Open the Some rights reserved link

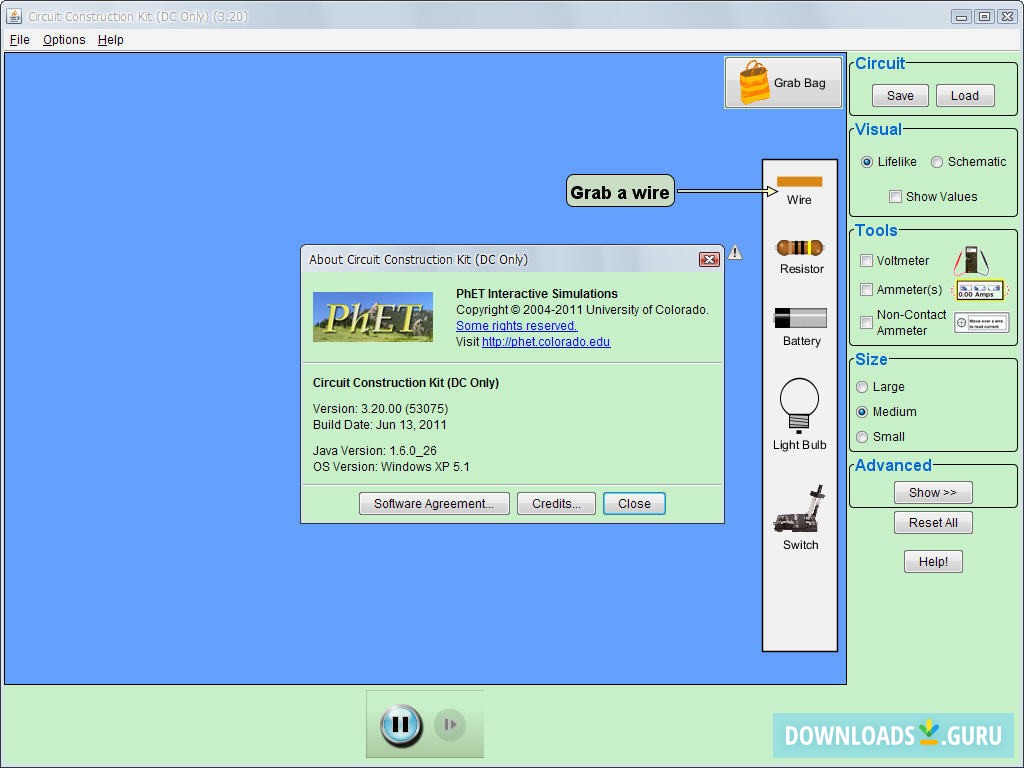tap(516, 326)
